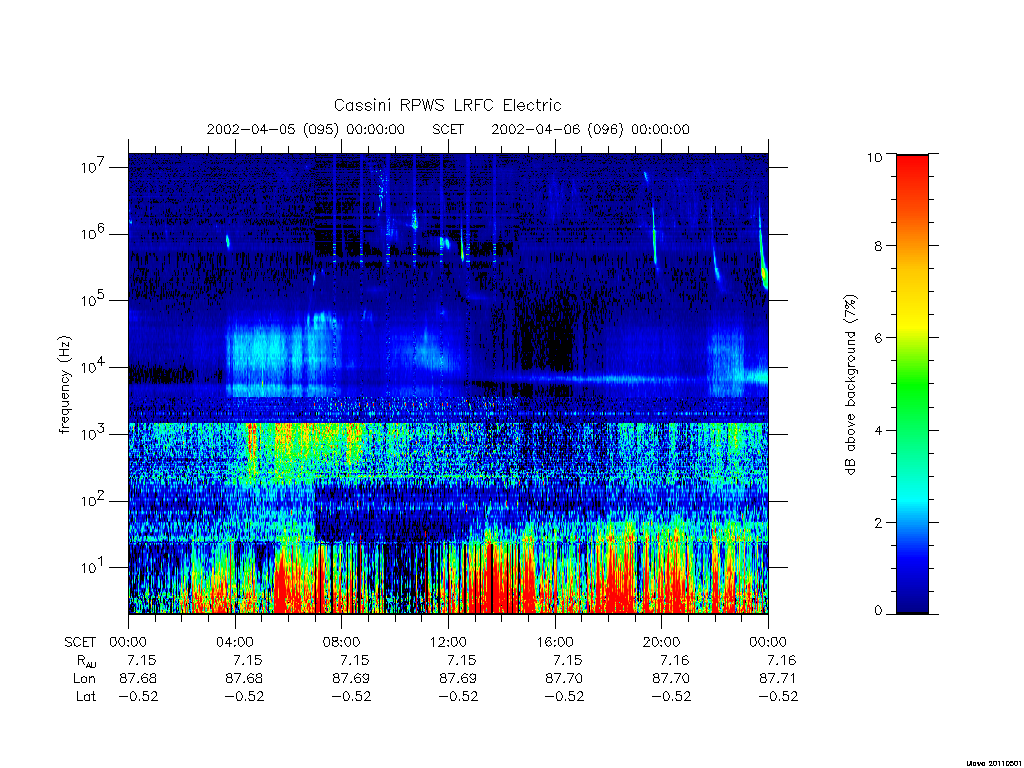
Task: Click the "Lon" row label
Action: tap(84, 679)
